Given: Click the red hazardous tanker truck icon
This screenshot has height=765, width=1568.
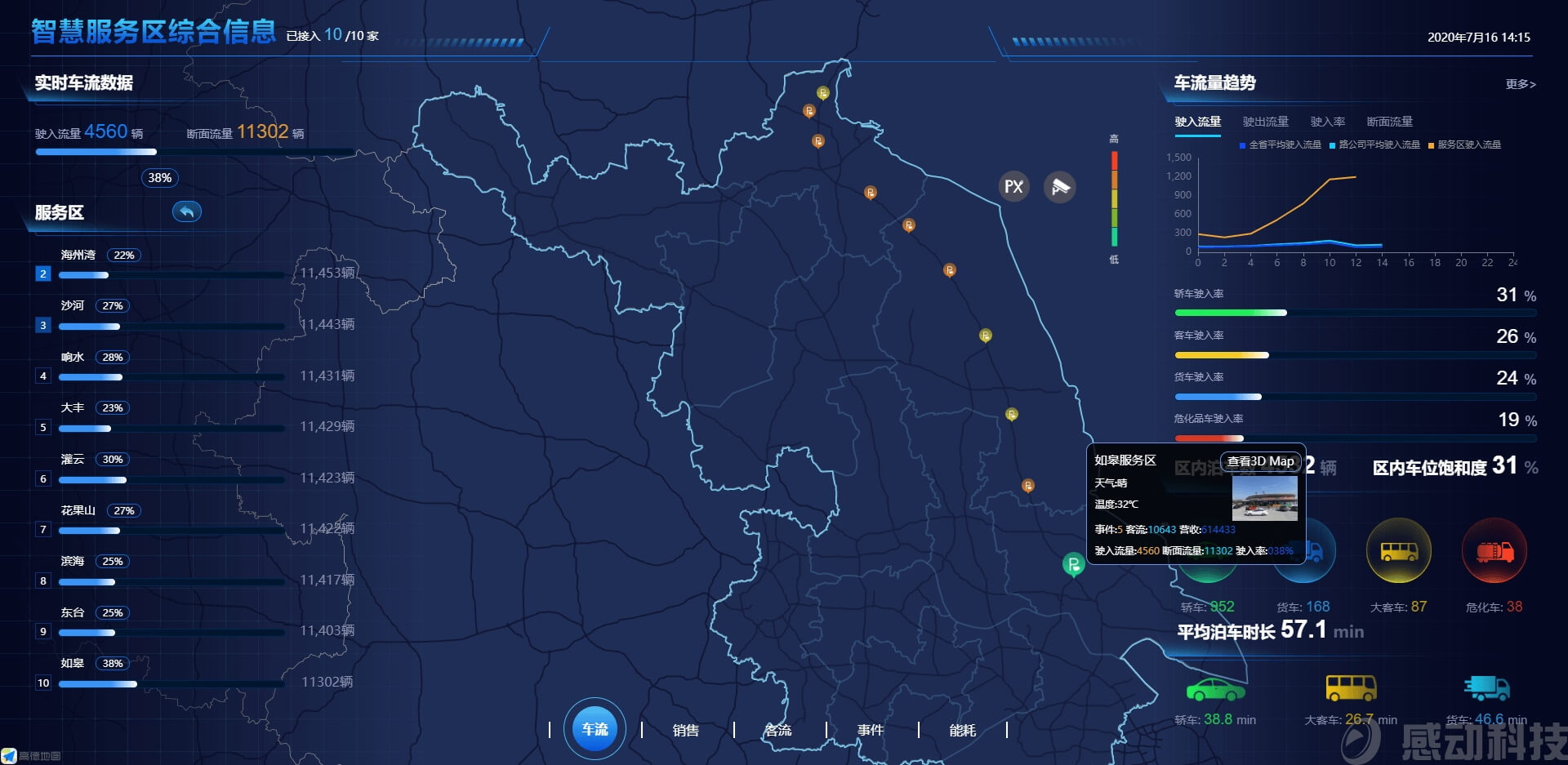Looking at the screenshot, I should click(x=1494, y=552).
